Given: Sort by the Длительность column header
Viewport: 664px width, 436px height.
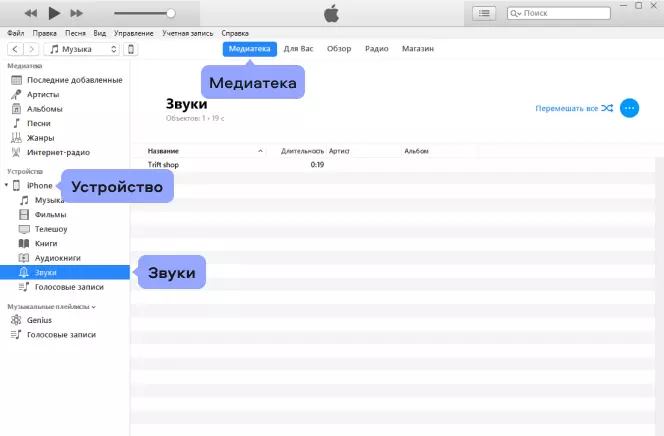Looking at the screenshot, I should click(302, 151).
